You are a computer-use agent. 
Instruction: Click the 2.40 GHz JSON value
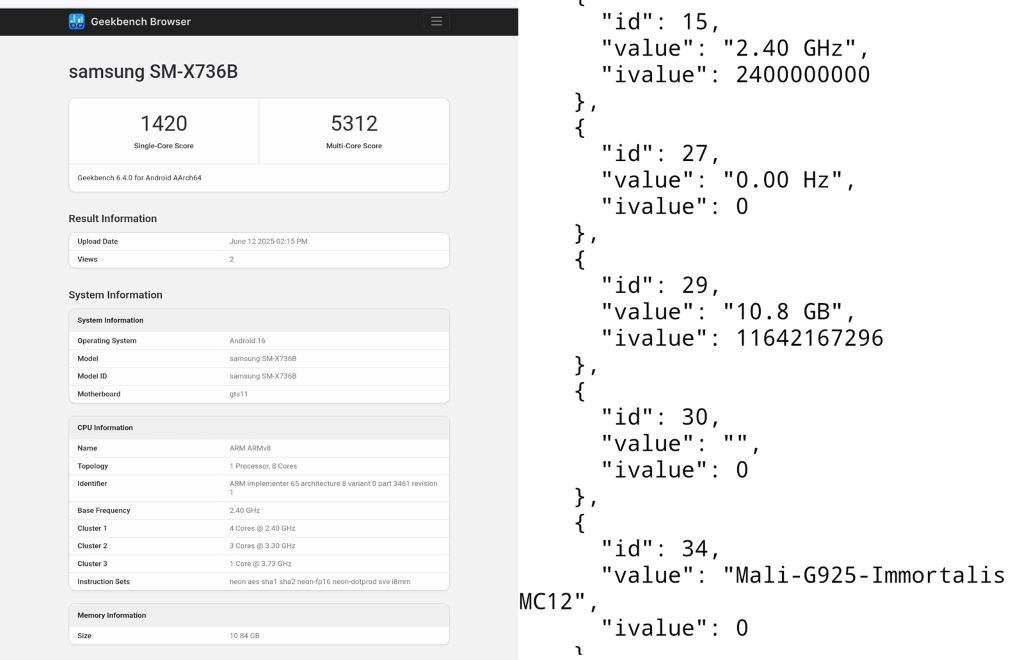pyautogui.click(x=790, y=48)
